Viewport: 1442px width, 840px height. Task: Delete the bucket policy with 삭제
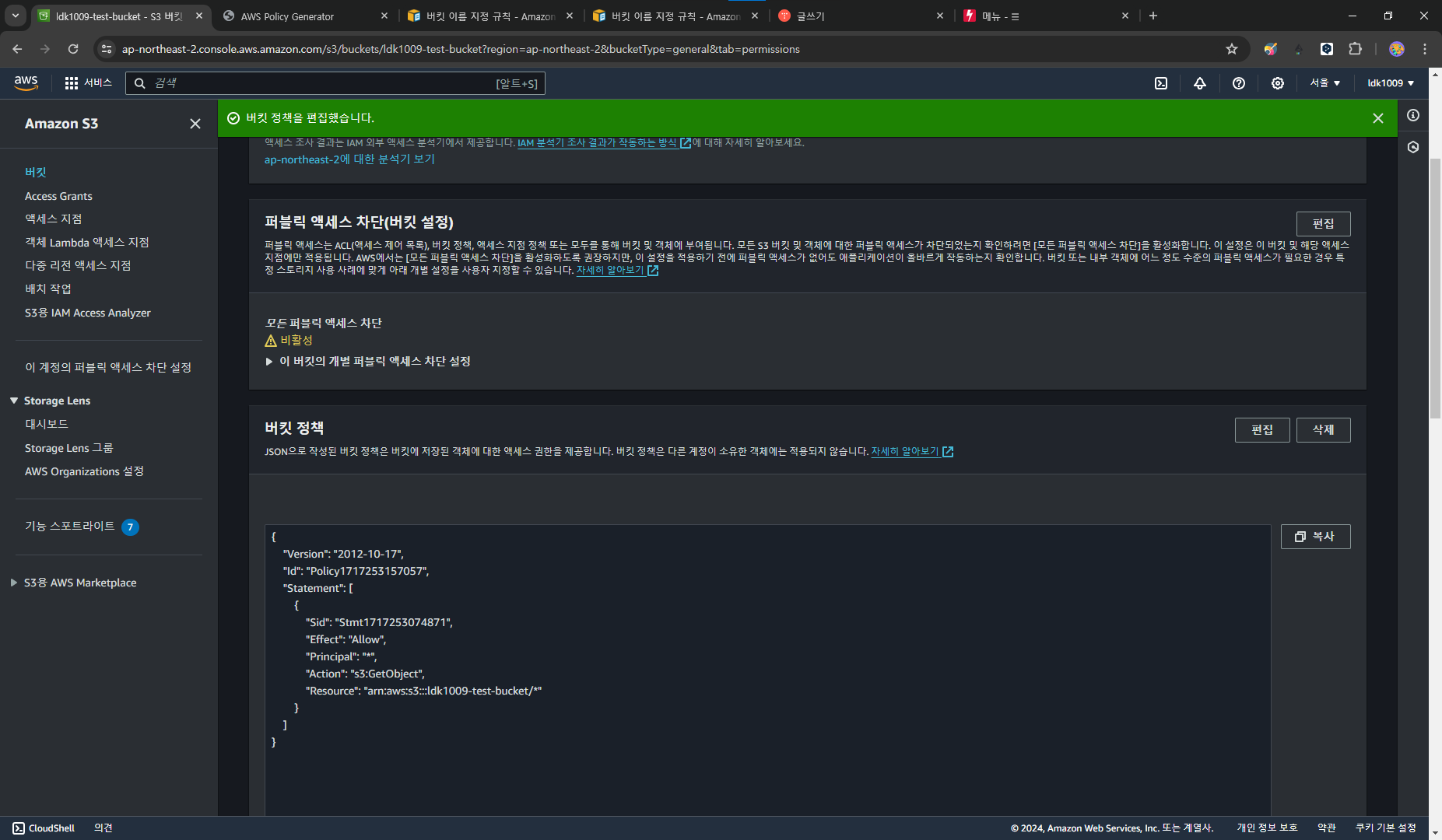pyautogui.click(x=1323, y=430)
